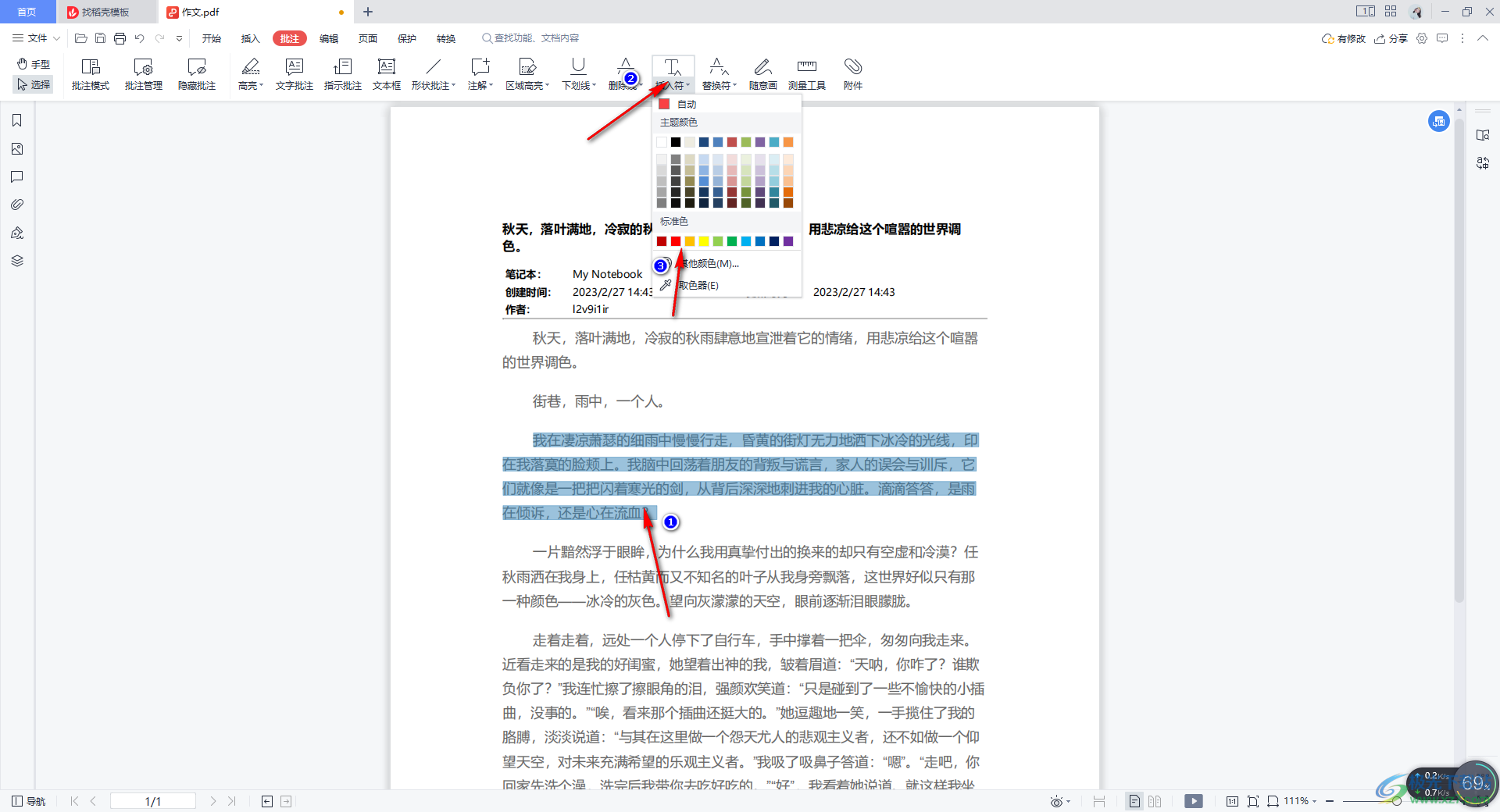
Task: Set actual size 1:1 zoom
Action: coord(1232,801)
